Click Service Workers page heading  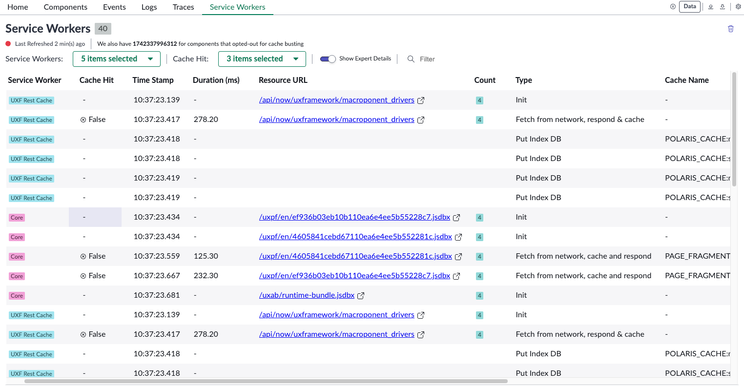(48, 28)
